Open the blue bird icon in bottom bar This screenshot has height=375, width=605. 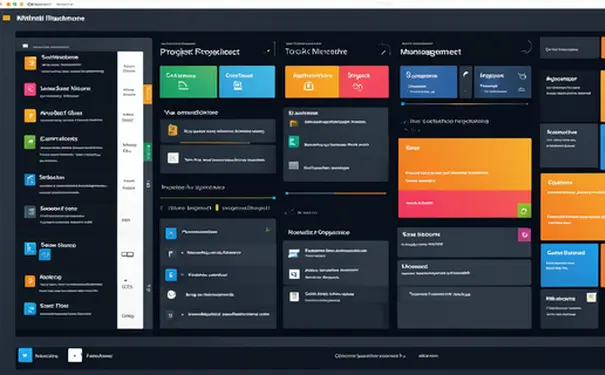pyautogui.click(x=25, y=355)
